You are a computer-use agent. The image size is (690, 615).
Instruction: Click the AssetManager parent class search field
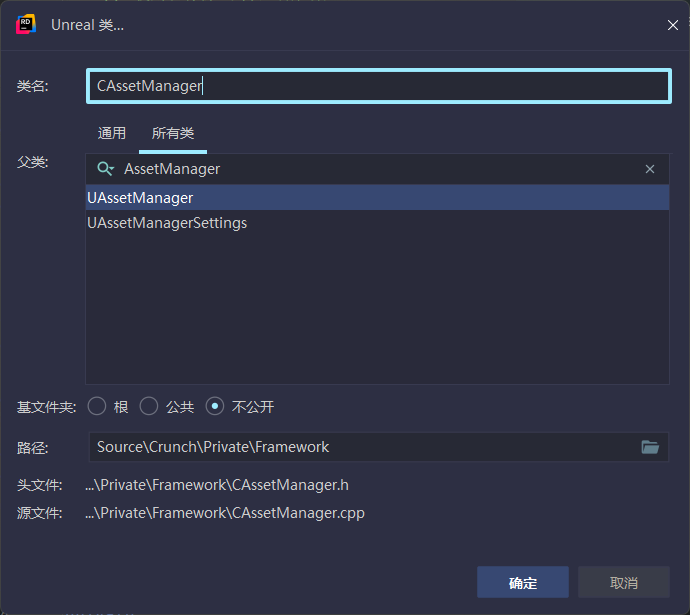378,169
